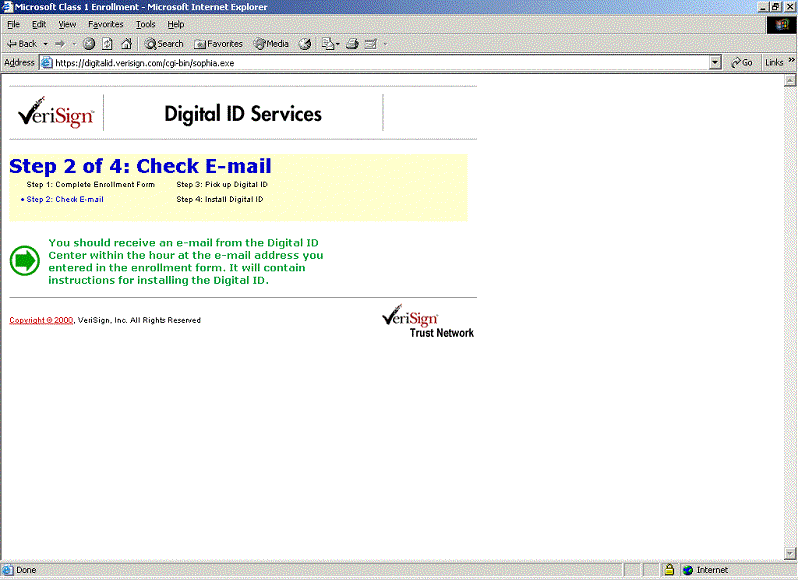Click the page icon in address bar
The image size is (798, 580).
coord(46,63)
